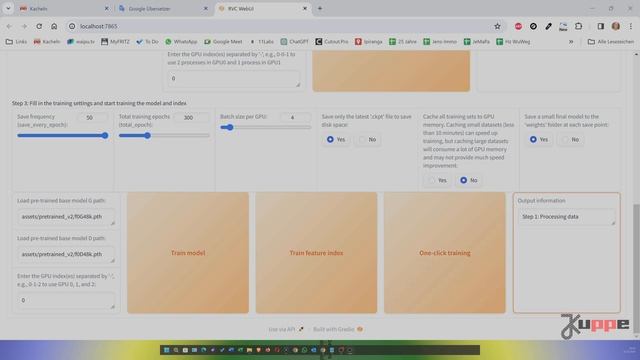Open the waipu.tv bookmark
This screenshot has height=360, width=640.
tap(80, 42)
